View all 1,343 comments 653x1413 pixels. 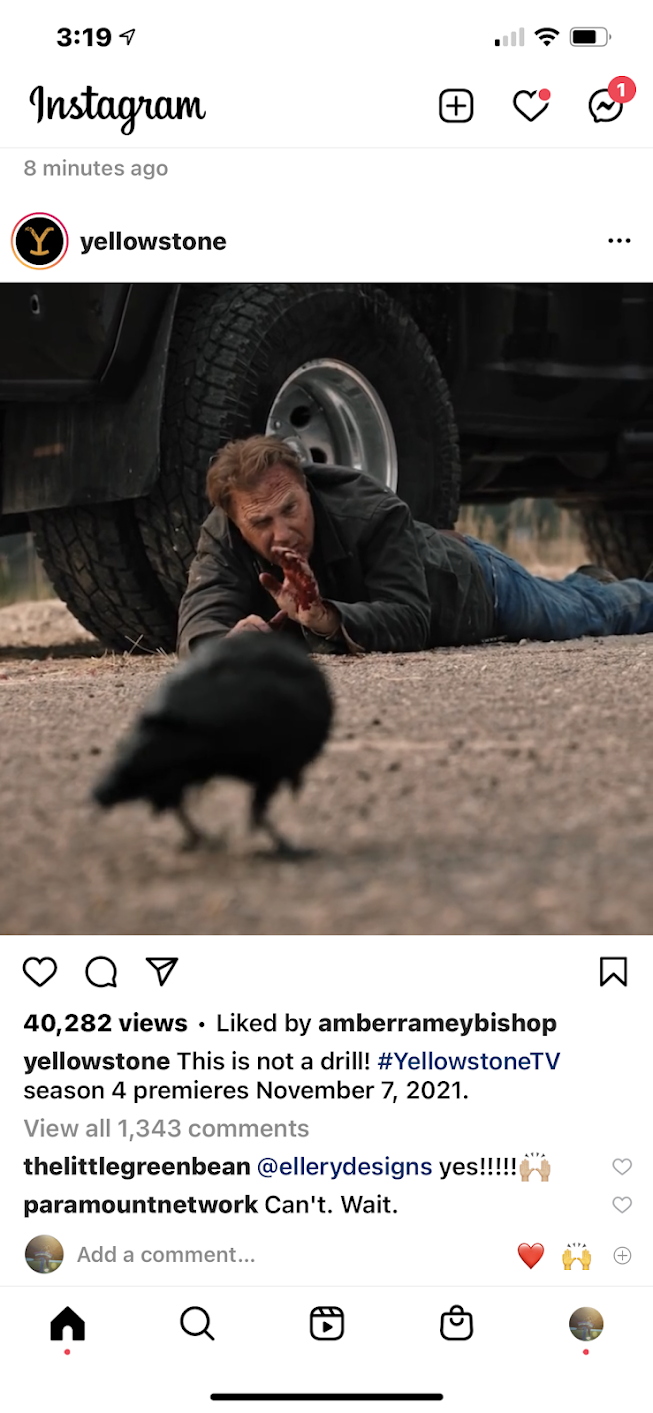(166, 1128)
